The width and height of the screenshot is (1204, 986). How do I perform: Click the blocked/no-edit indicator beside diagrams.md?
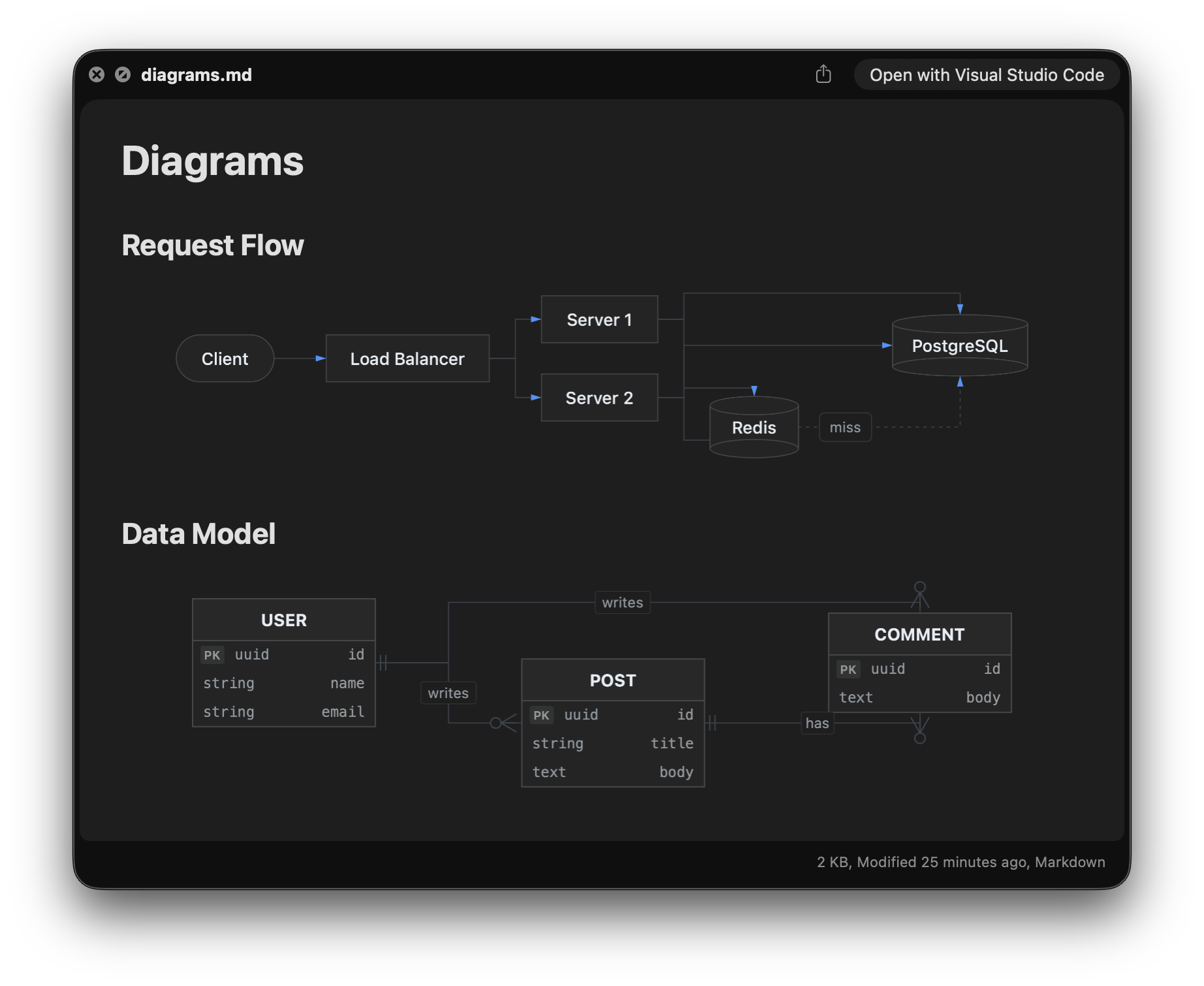point(122,74)
